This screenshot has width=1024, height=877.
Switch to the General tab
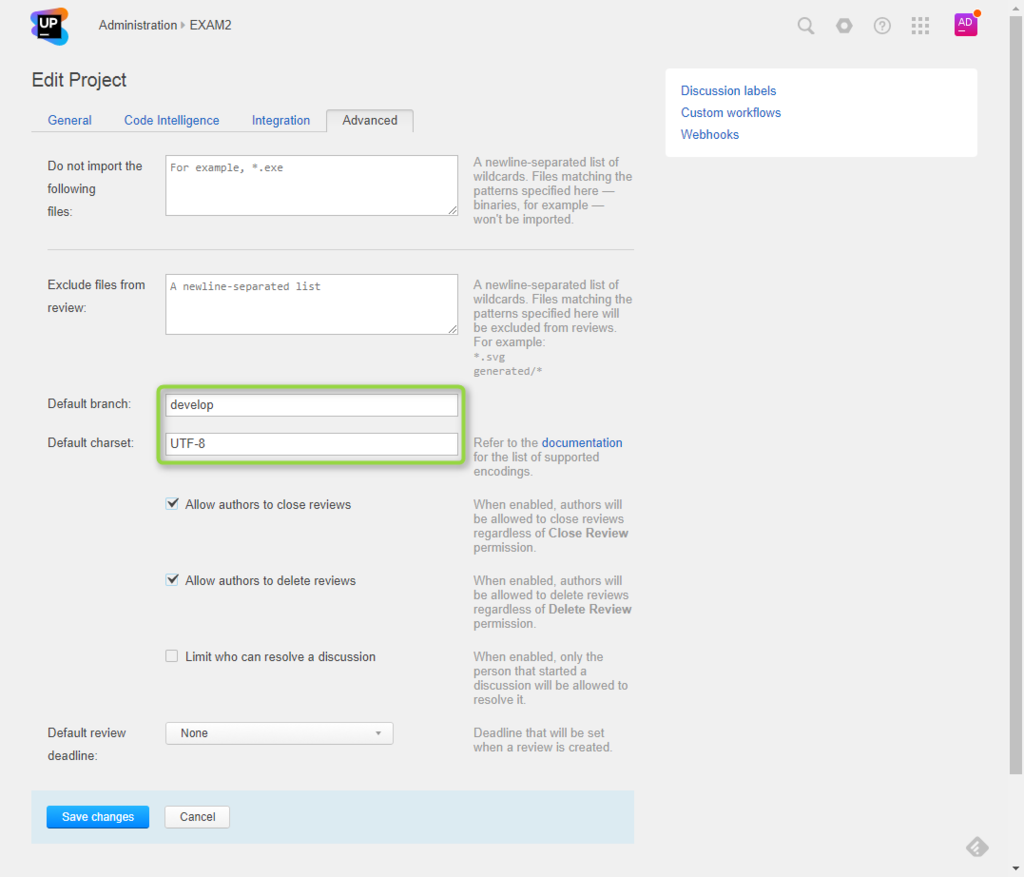(x=69, y=120)
